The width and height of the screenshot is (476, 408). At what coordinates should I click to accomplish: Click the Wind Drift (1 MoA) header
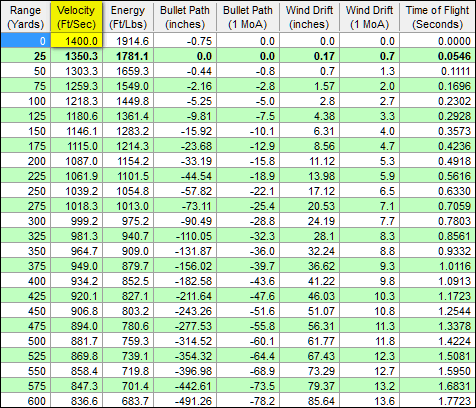click(x=369, y=17)
